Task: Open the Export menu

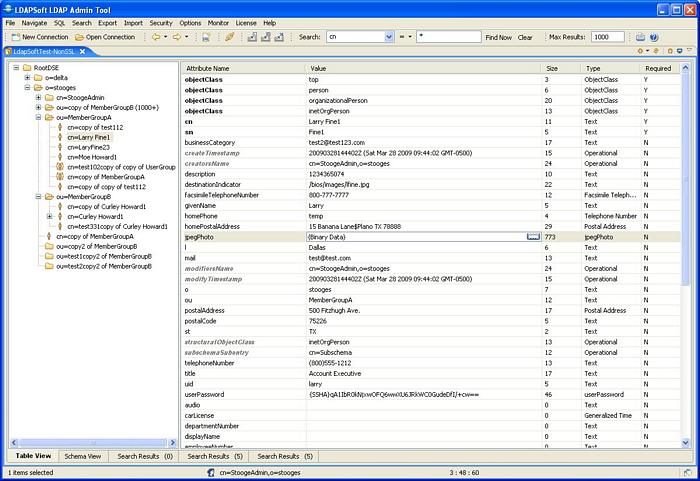Action: tap(107, 22)
